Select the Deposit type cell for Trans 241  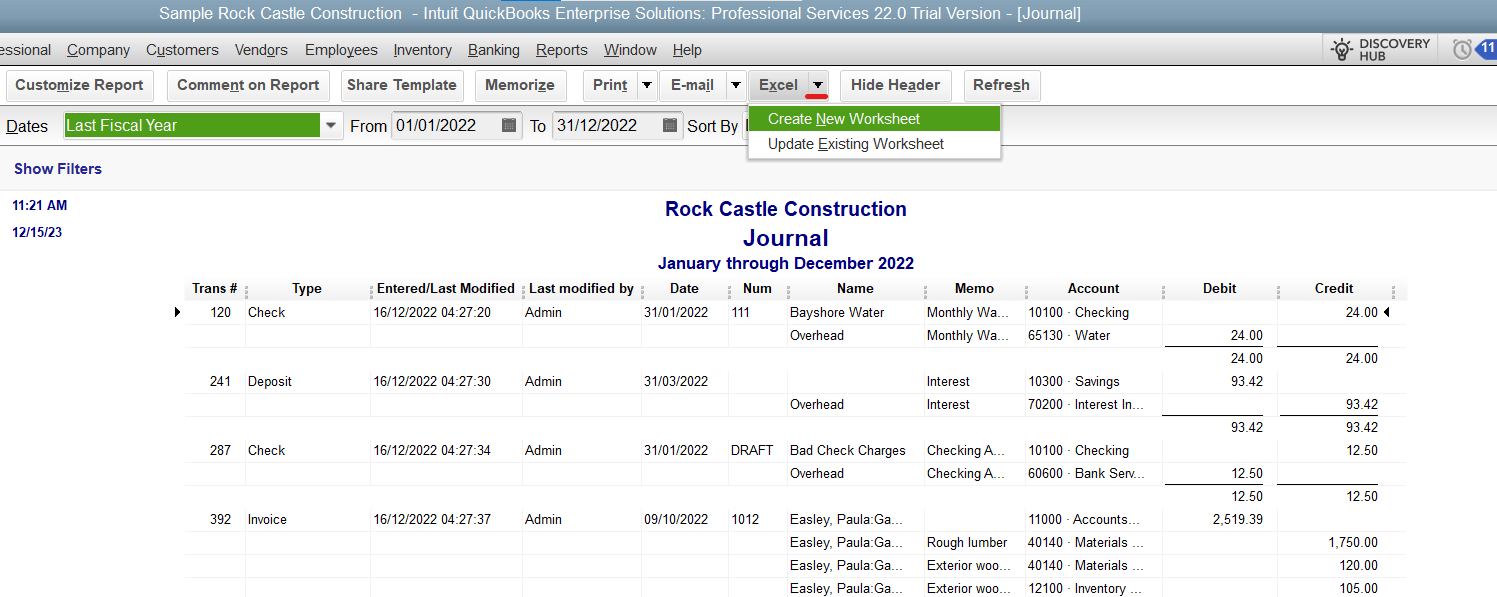pyautogui.click(x=270, y=382)
